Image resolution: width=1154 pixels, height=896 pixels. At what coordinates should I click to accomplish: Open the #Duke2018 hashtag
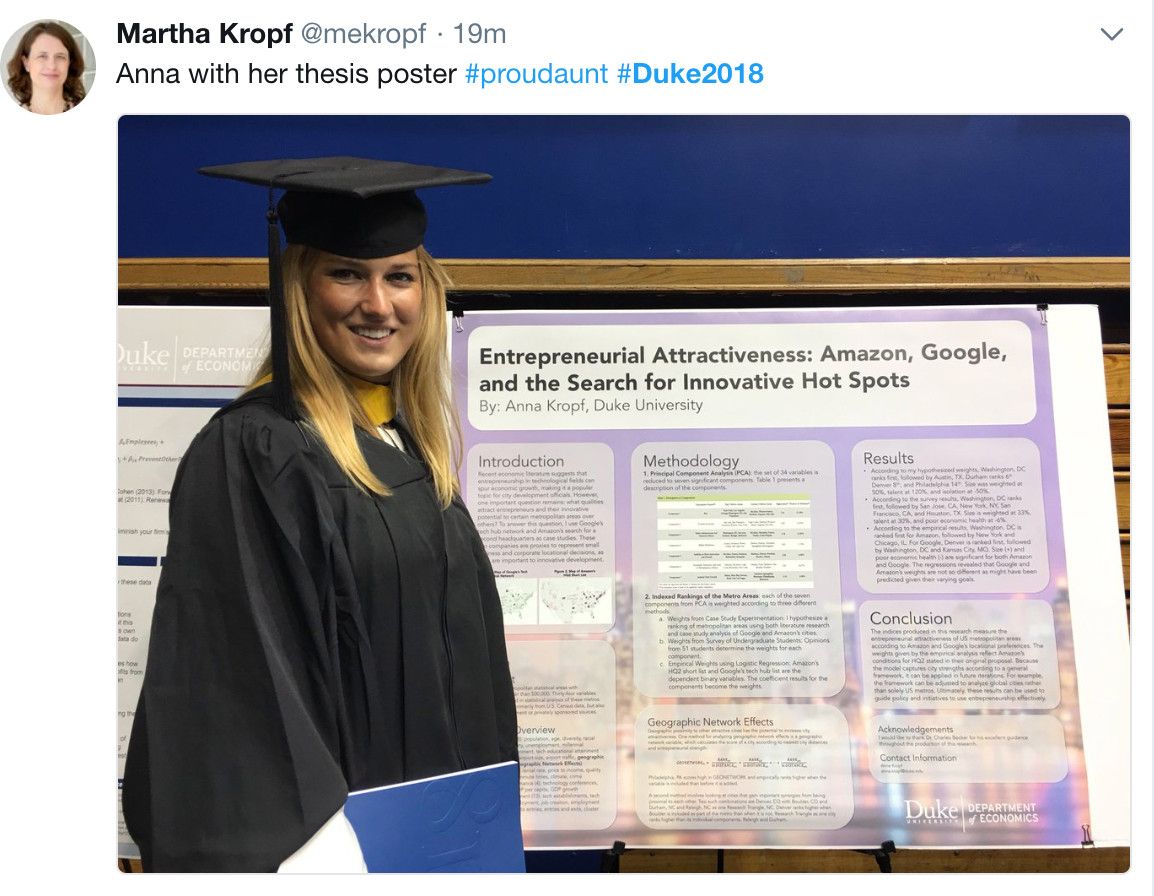click(690, 74)
